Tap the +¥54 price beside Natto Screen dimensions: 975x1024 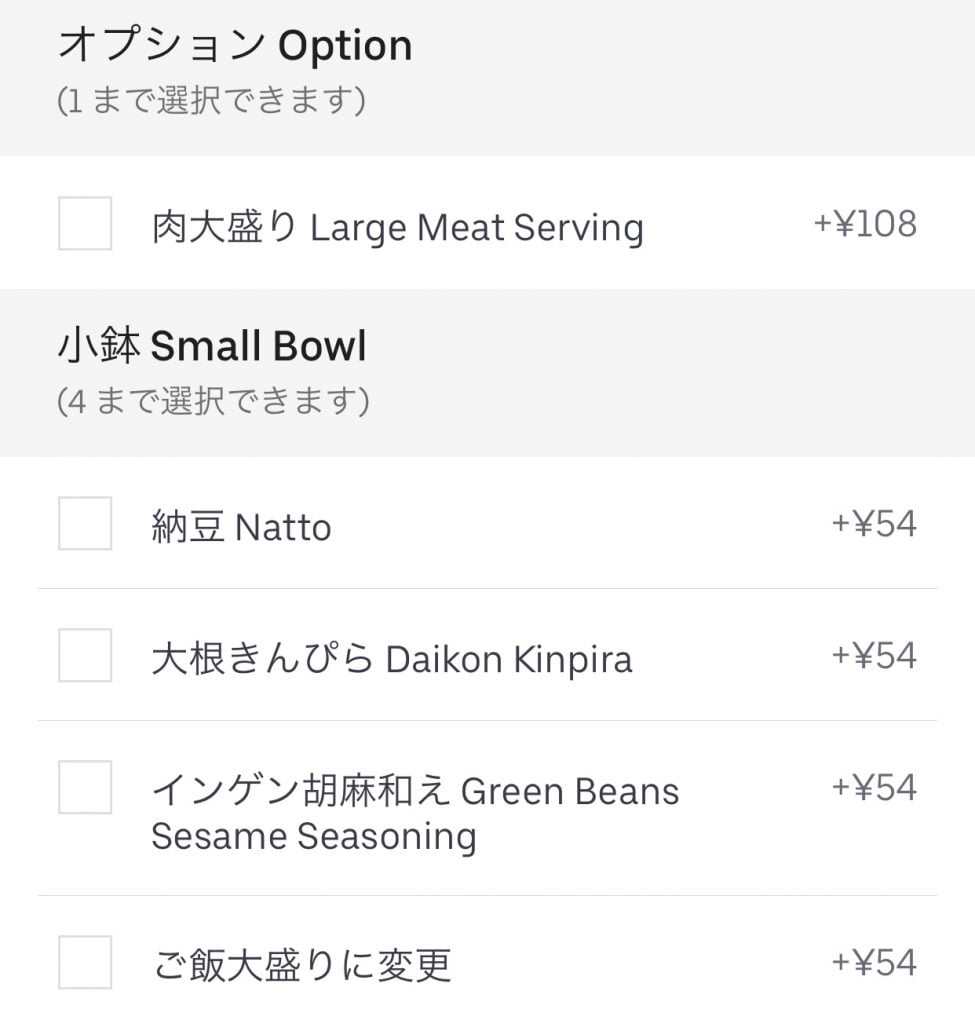click(x=873, y=524)
